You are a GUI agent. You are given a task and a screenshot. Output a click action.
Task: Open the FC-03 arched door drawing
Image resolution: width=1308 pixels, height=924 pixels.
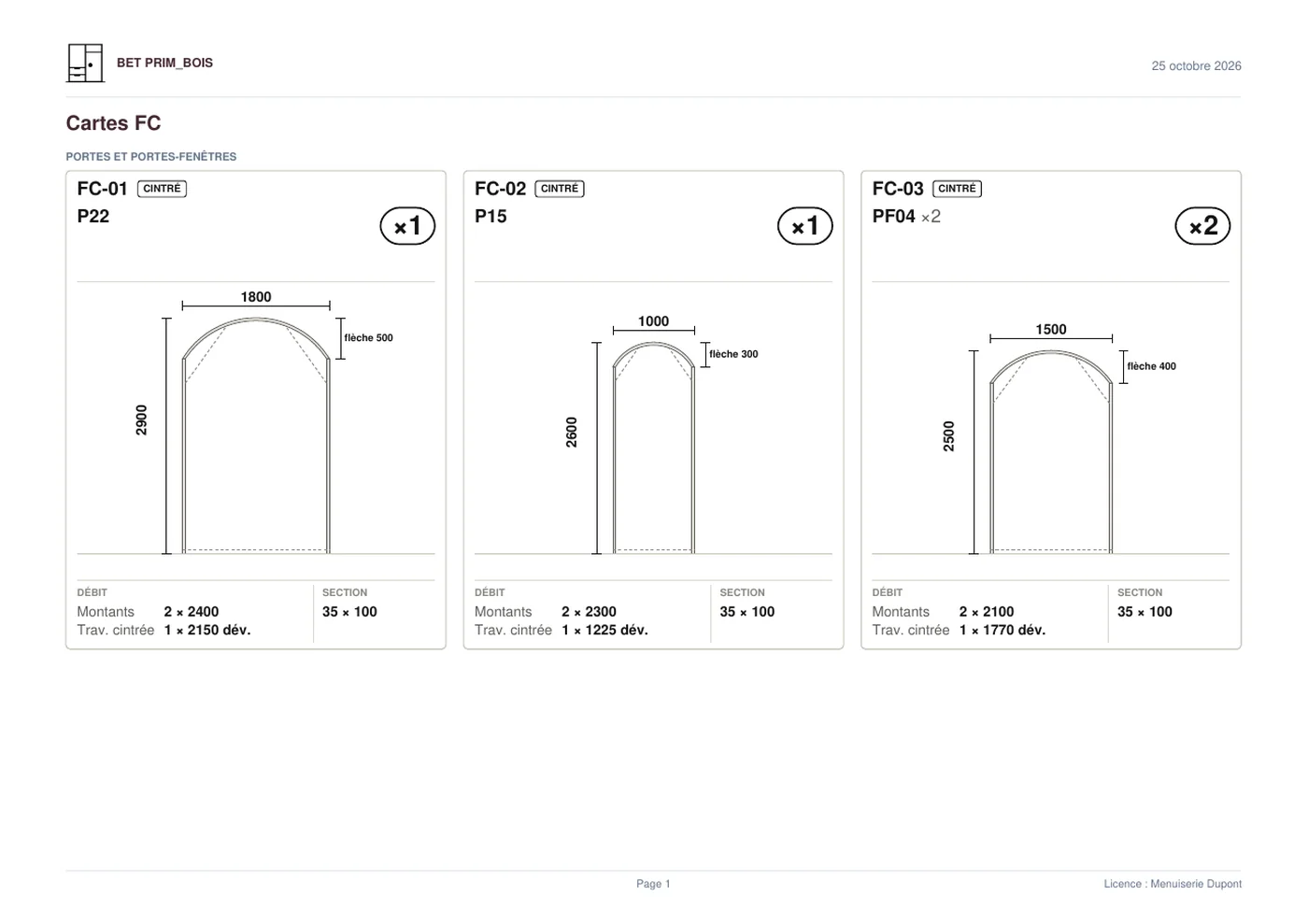pyautogui.click(x=1051, y=452)
